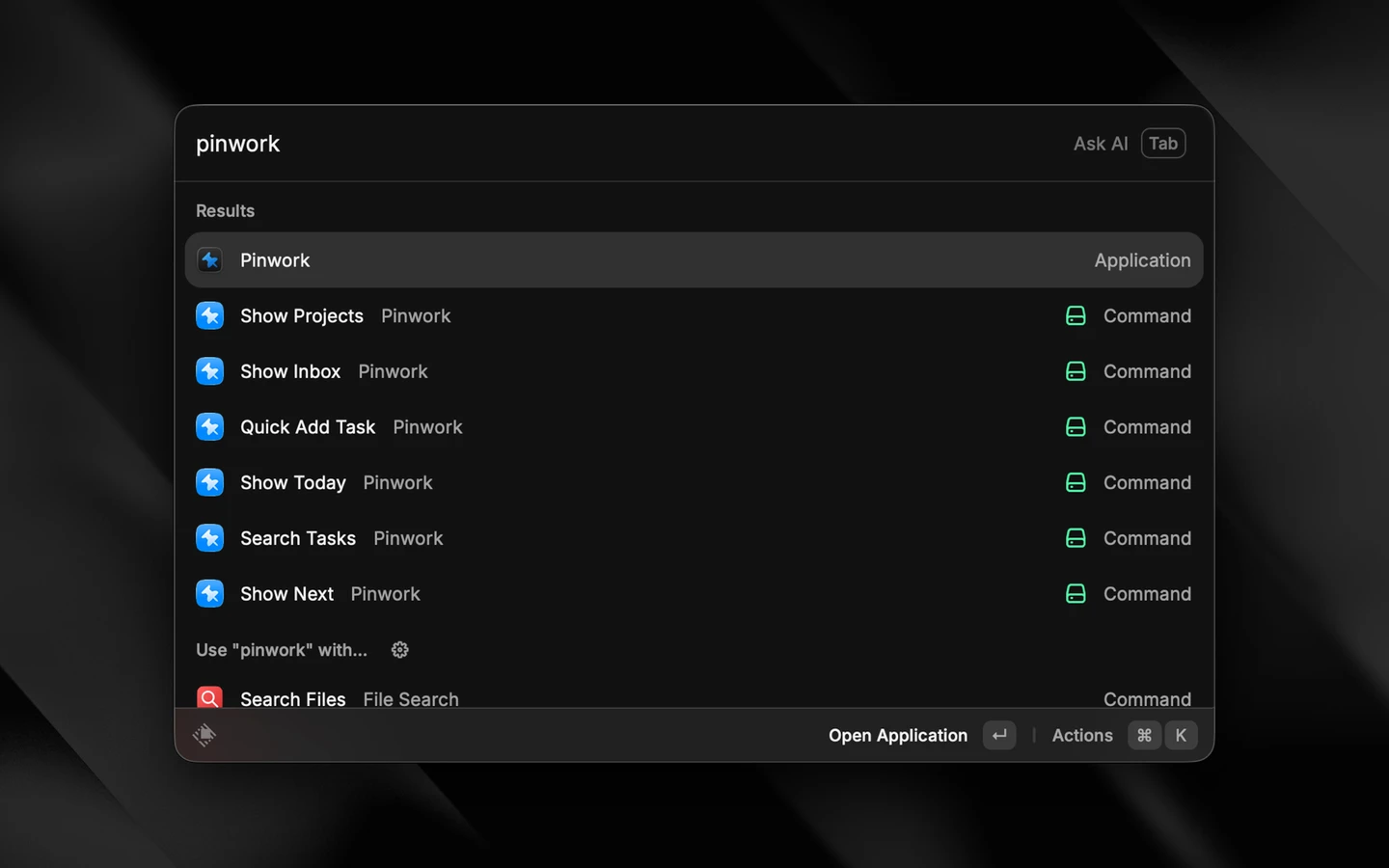Click the icon beside Show Next
The height and width of the screenshot is (868, 1389).
pyautogui.click(x=209, y=594)
